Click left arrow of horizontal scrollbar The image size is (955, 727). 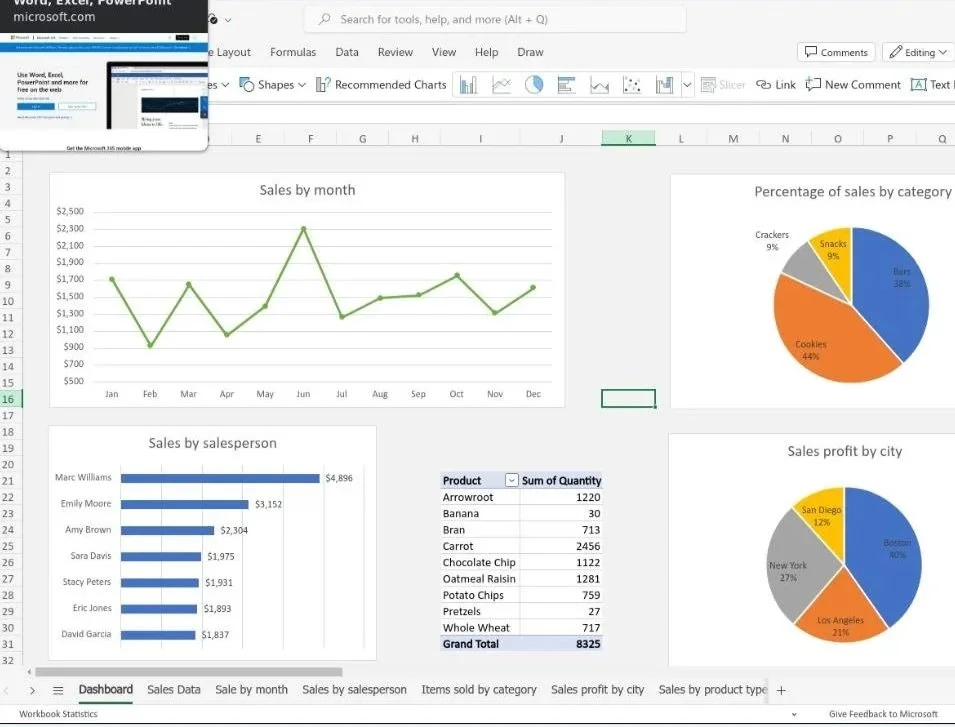pos(29,672)
